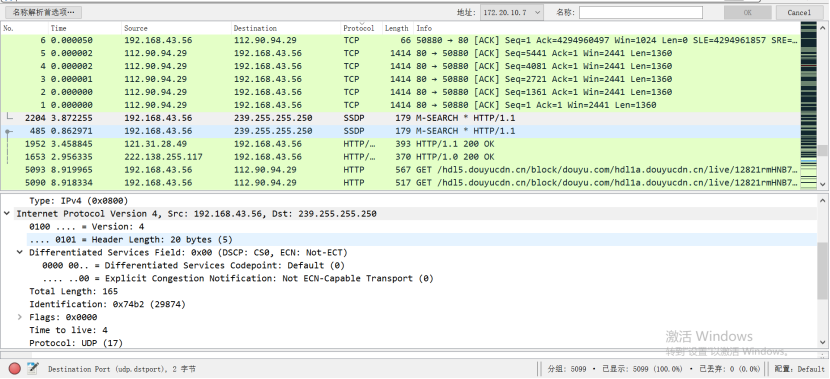Select packet 3 with Seq=2721
The width and height of the screenshot is (830, 379).
pyautogui.click(x=400, y=79)
